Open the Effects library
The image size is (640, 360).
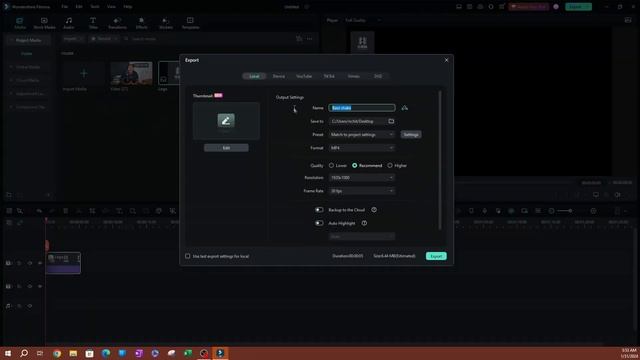click(142, 23)
